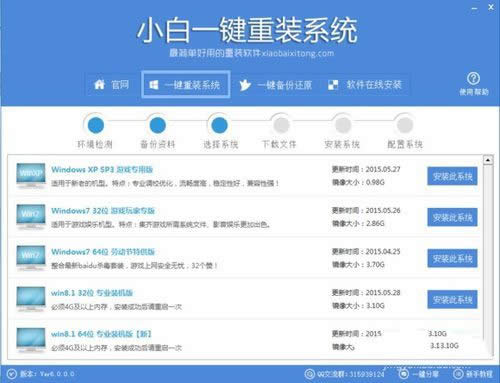The image size is (500, 383).
Task: Click the house icon beside 官网
Action: click(99, 84)
